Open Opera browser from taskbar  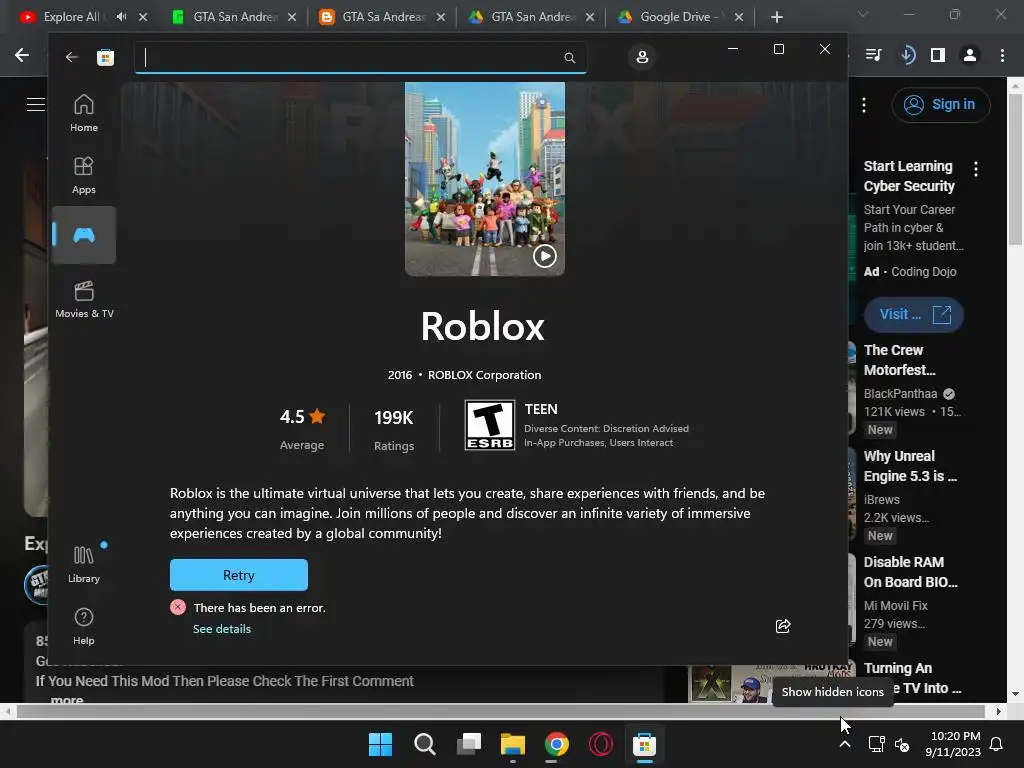pos(601,744)
